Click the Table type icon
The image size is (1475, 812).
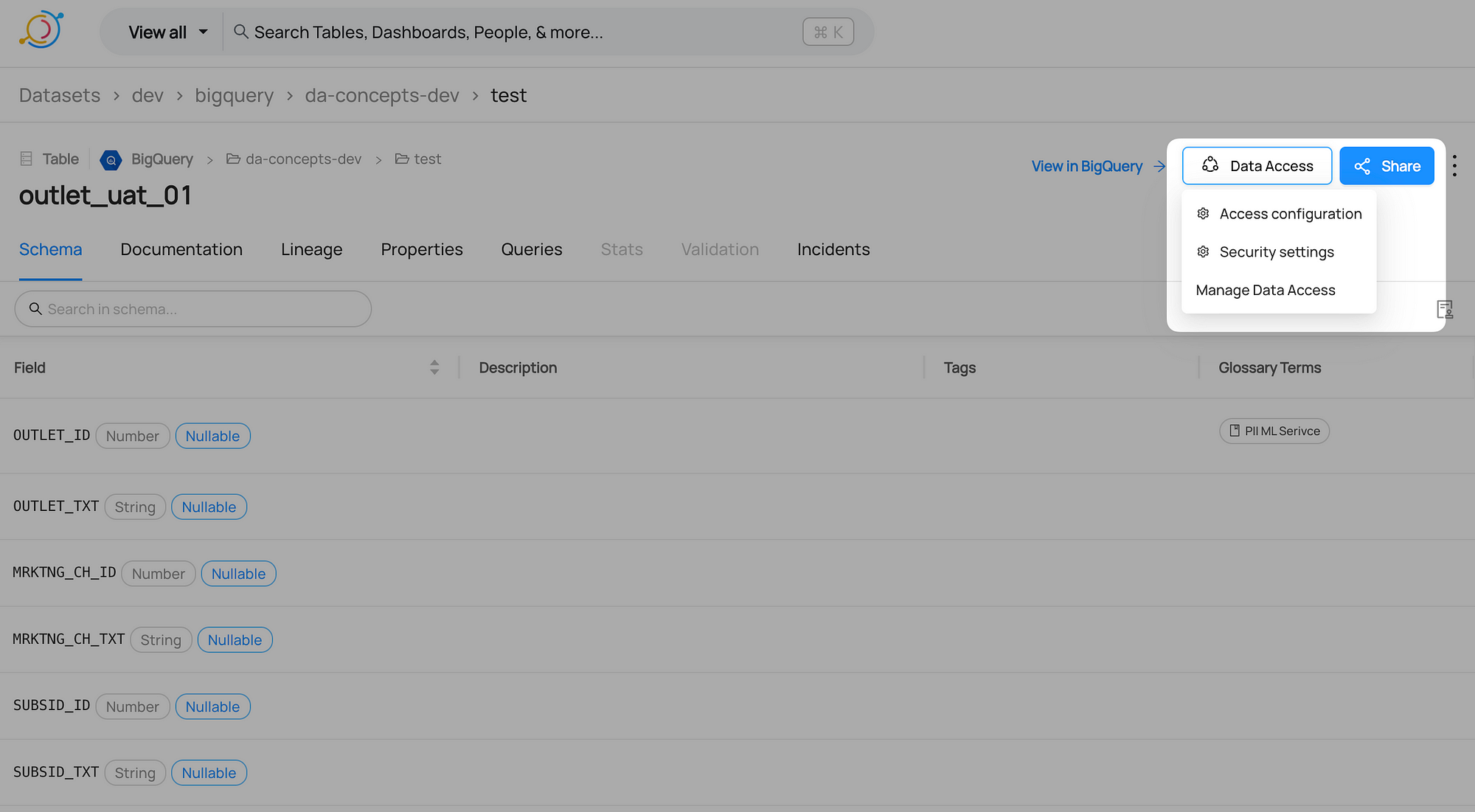27,159
